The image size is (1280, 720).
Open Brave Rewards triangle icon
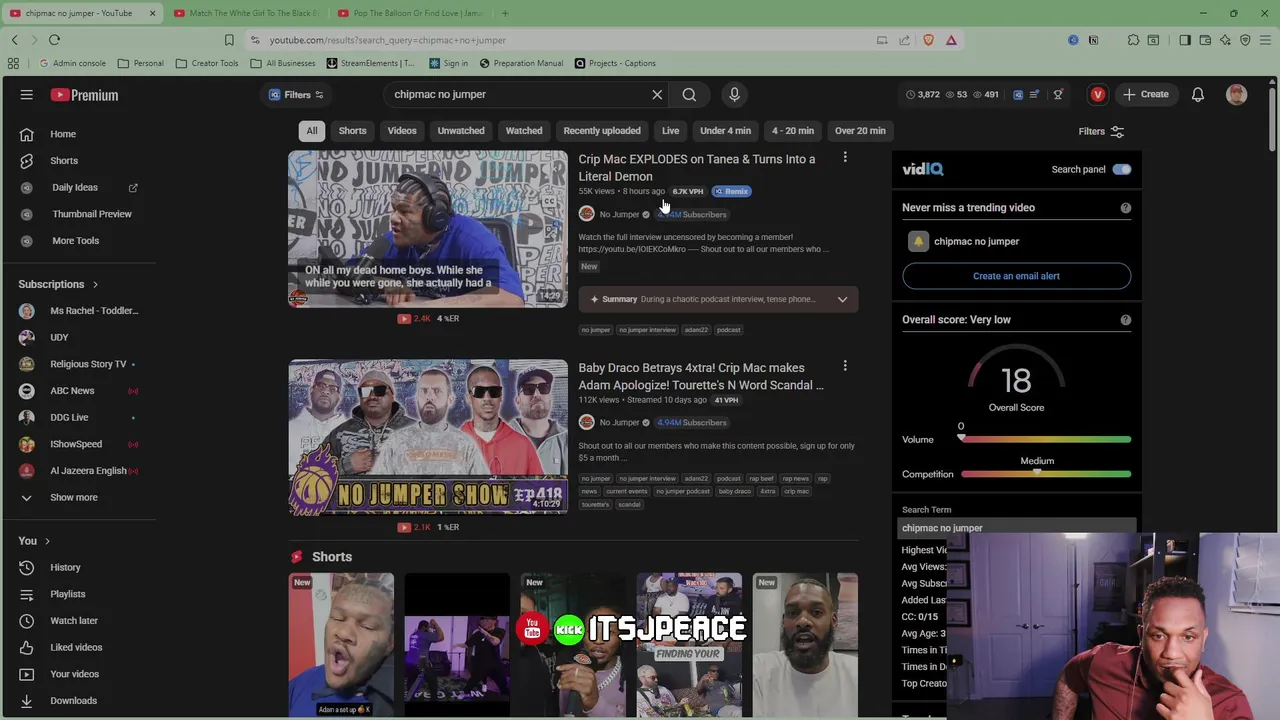pos(951,40)
